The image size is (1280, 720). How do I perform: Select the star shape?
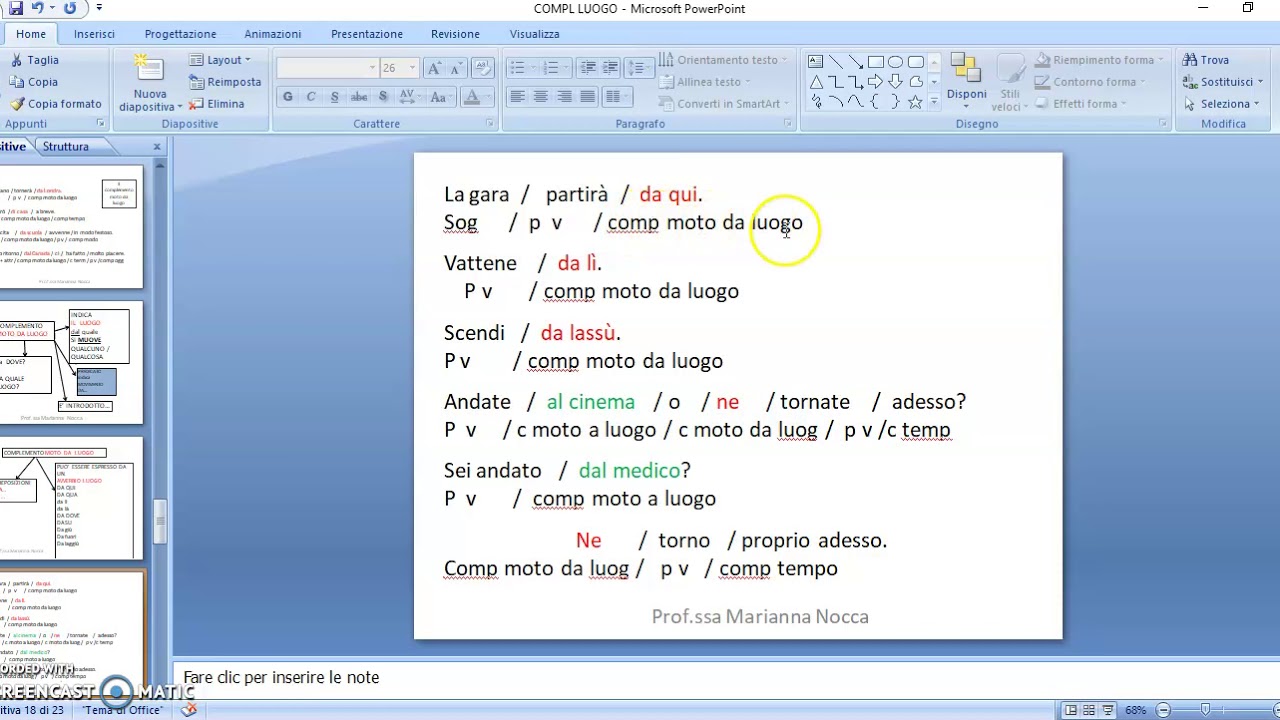click(x=916, y=102)
